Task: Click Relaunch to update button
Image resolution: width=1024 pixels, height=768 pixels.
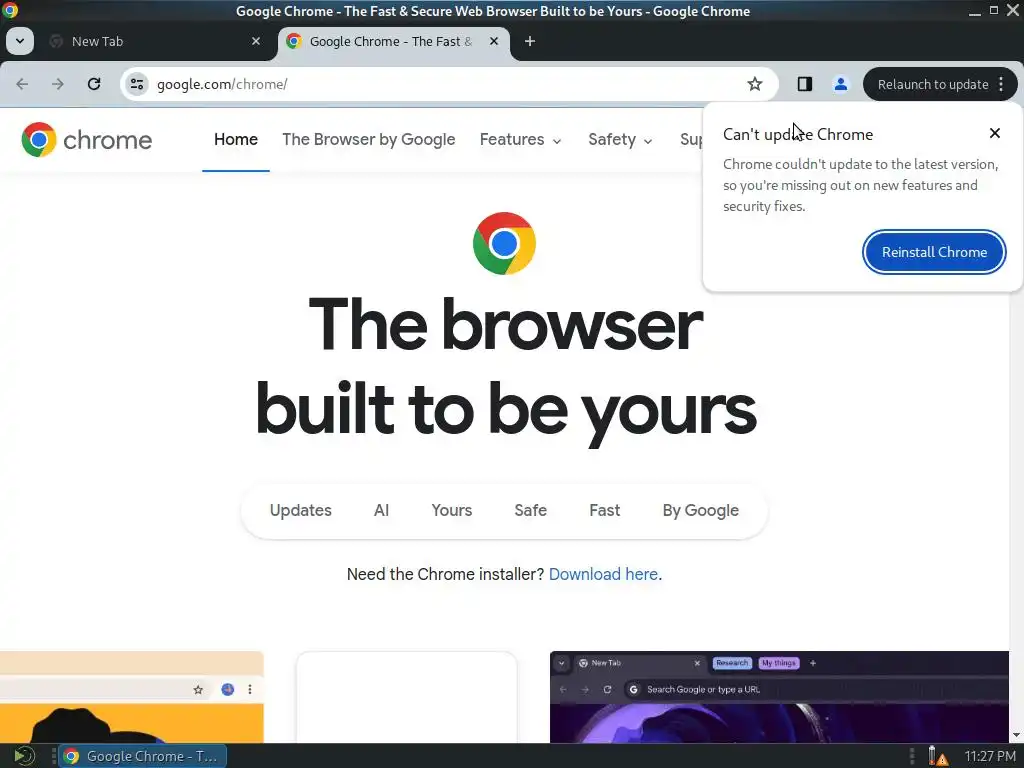Action: click(933, 84)
